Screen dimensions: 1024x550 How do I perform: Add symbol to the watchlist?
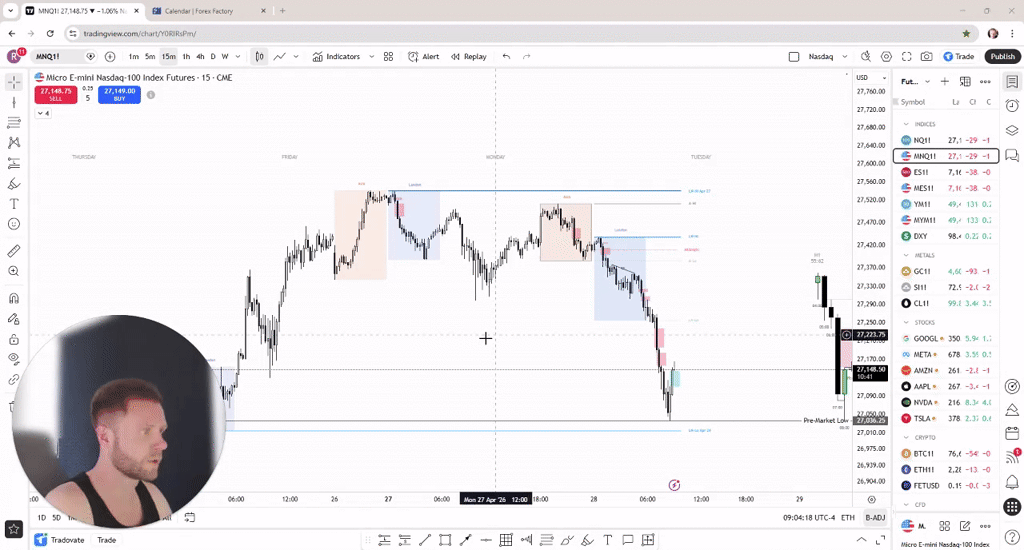tap(944, 82)
